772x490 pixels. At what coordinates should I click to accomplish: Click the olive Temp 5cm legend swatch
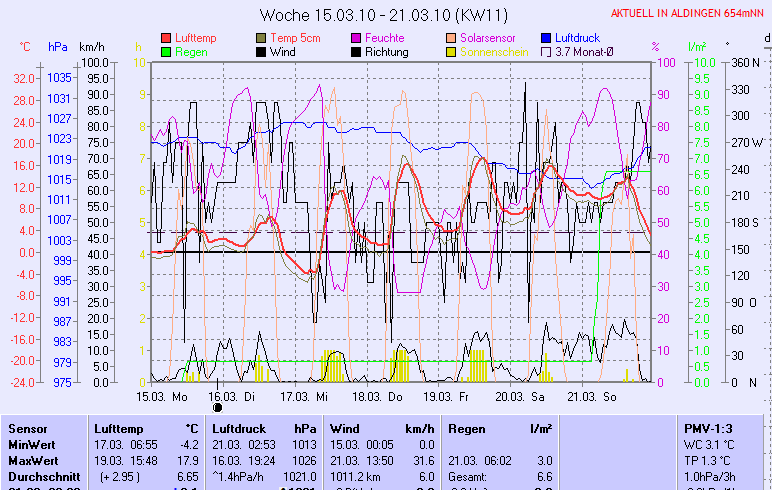[262, 38]
